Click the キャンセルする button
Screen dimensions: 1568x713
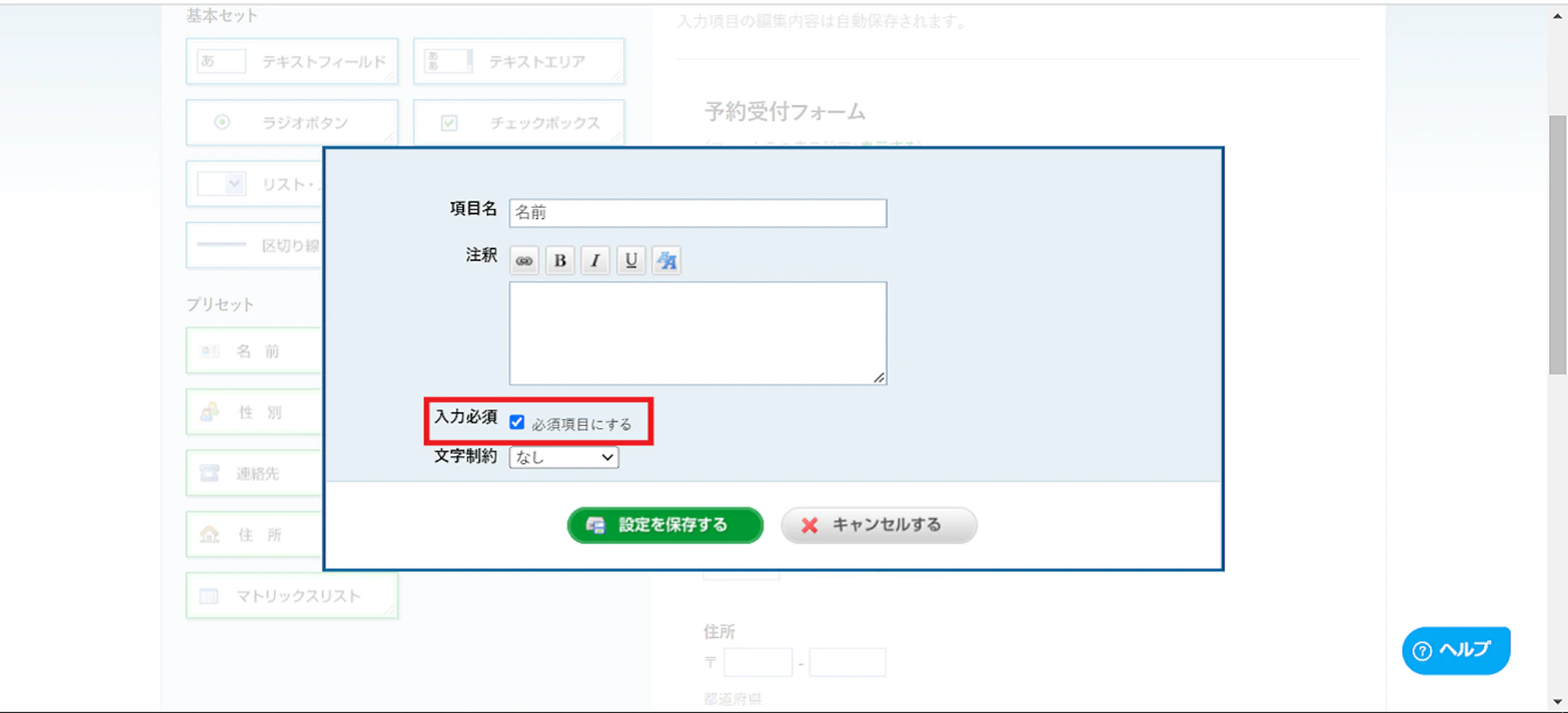(x=878, y=525)
